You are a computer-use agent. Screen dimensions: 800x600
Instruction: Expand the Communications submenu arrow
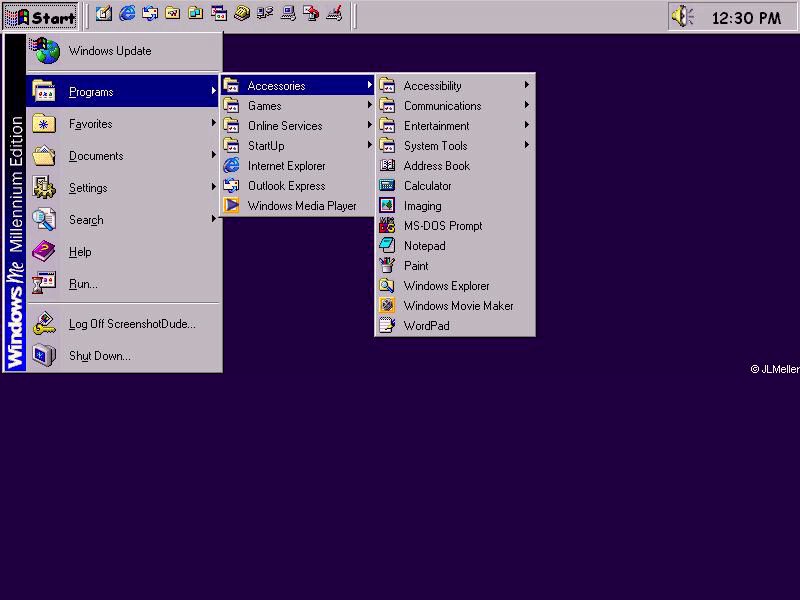(527, 105)
